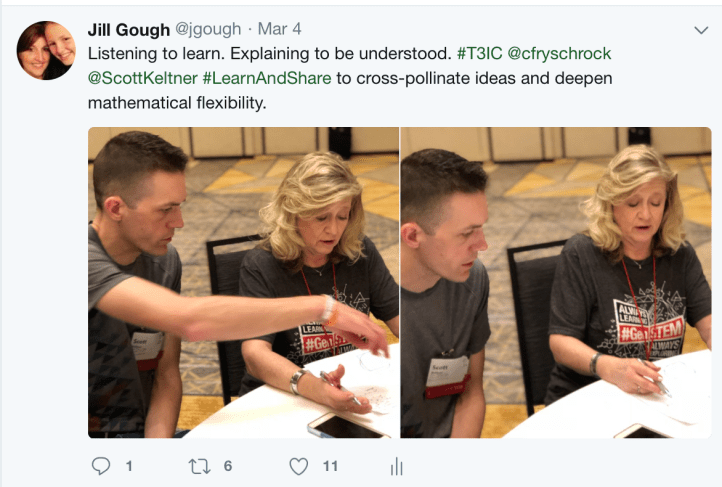View the left photo of the tweet

click(x=244, y=282)
